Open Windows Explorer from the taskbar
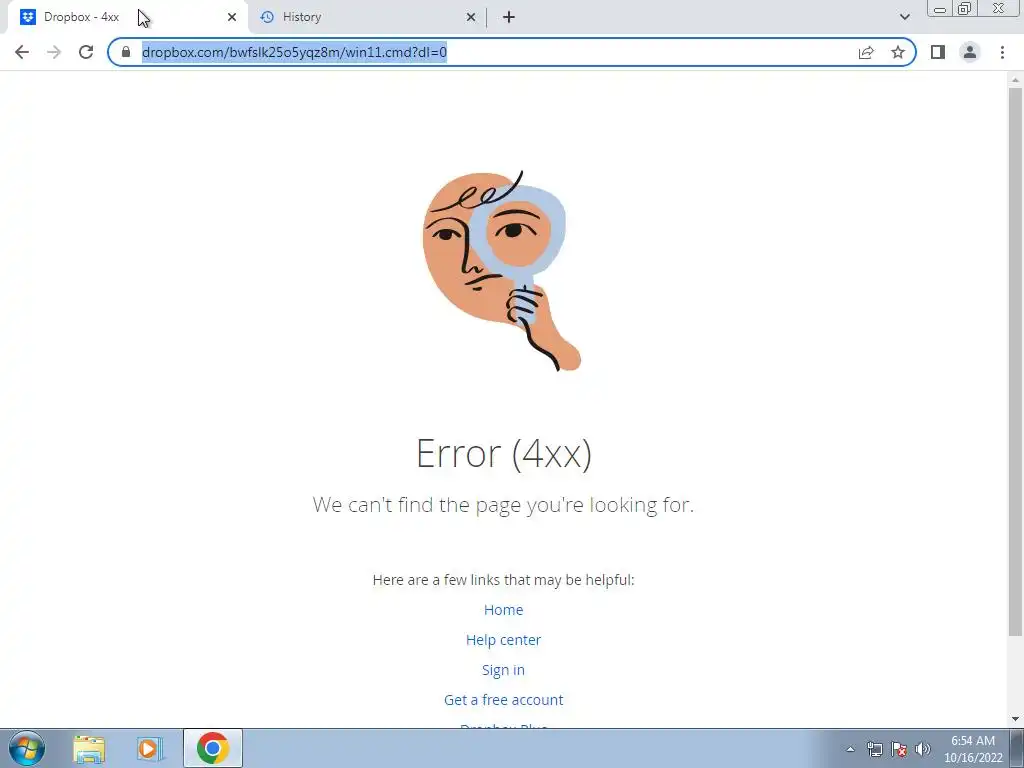1024x768 pixels. click(89, 749)
